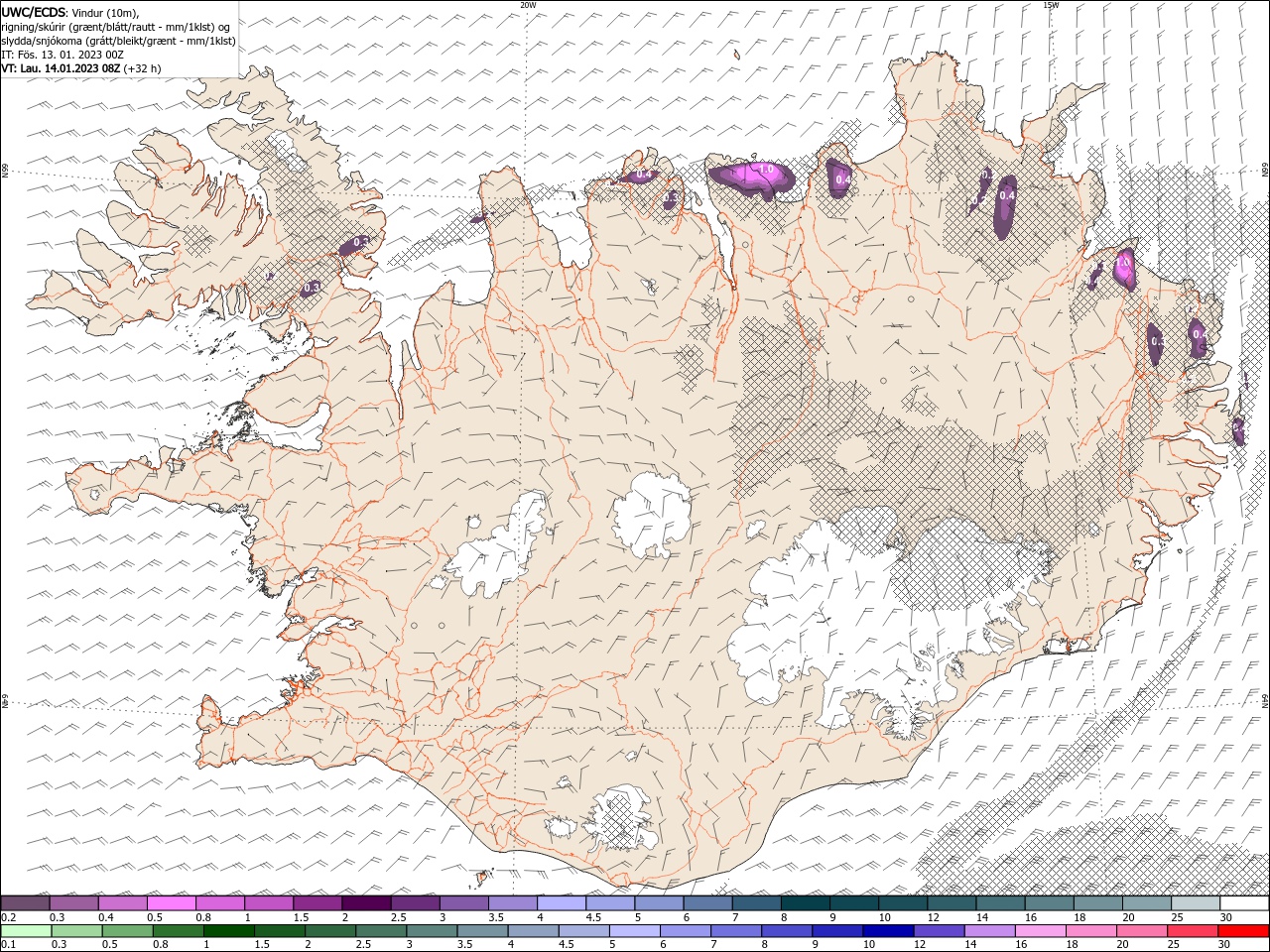This screenshot has width=1270, height=952.
Task: Pick the dark teal upper swatch starting at 8
Action: tap(805, 903)
